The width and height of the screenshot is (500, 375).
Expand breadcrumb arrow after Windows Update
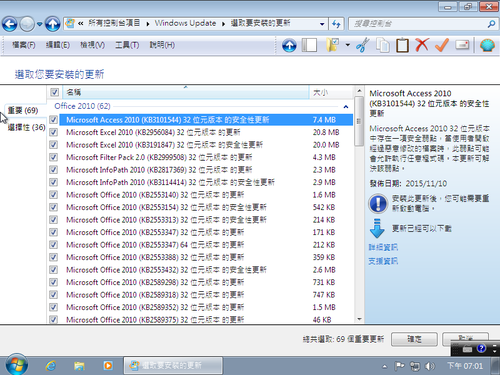223,24
